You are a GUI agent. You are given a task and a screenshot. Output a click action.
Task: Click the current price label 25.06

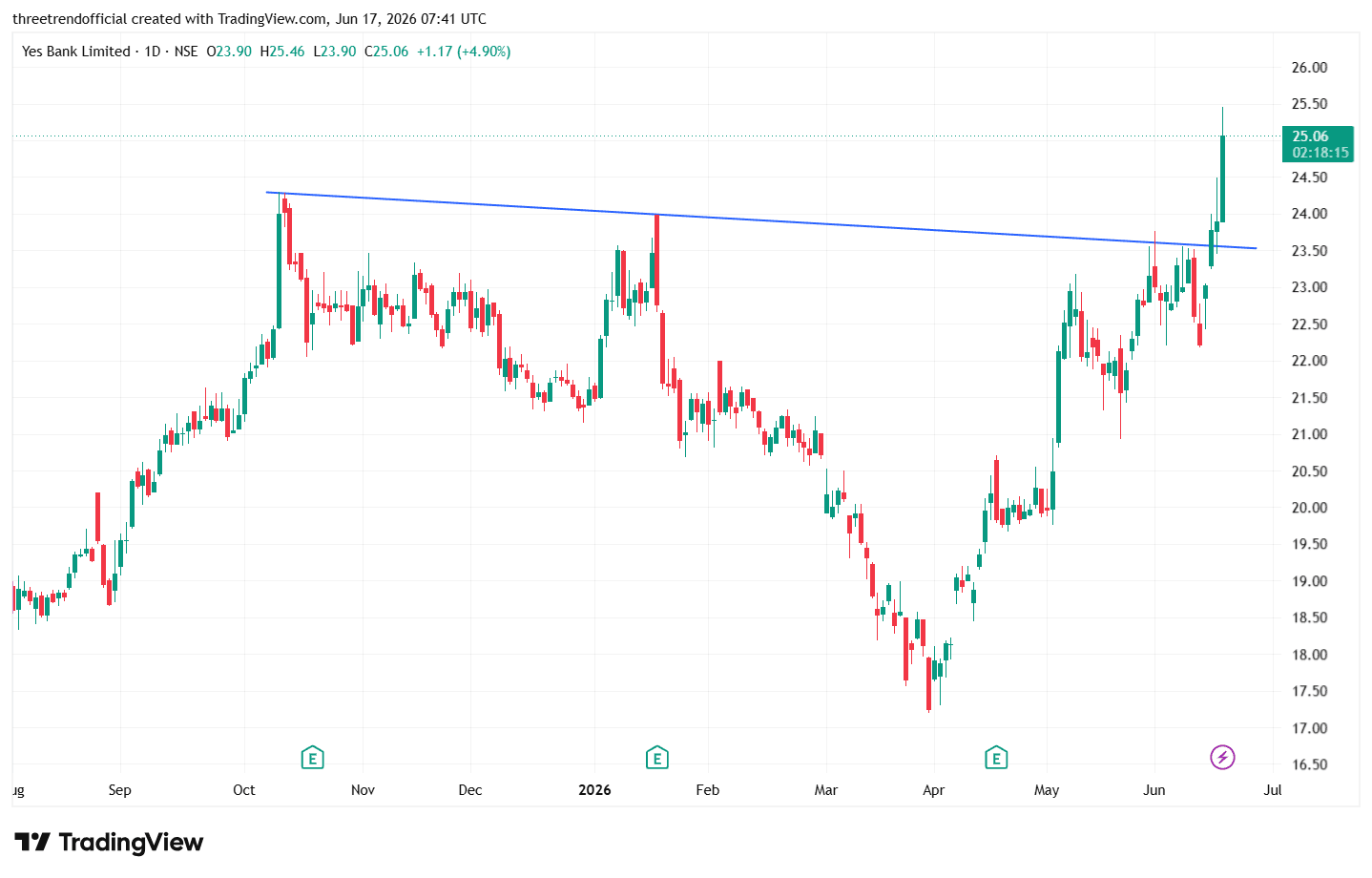point(1318,144)
